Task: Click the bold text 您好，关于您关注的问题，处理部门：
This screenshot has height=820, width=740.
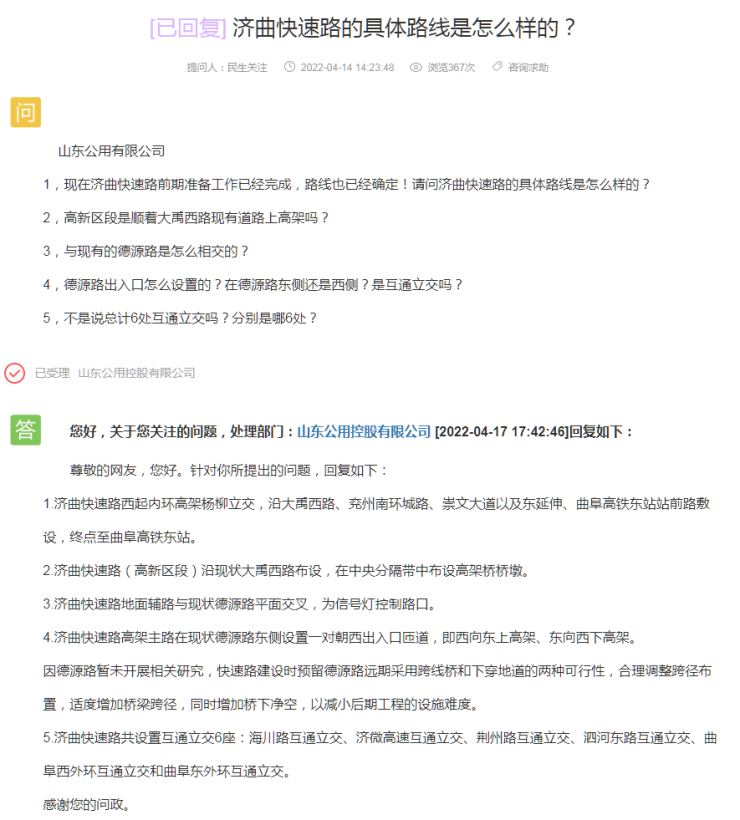Action: pyautogui.click(x=182, y=432)
